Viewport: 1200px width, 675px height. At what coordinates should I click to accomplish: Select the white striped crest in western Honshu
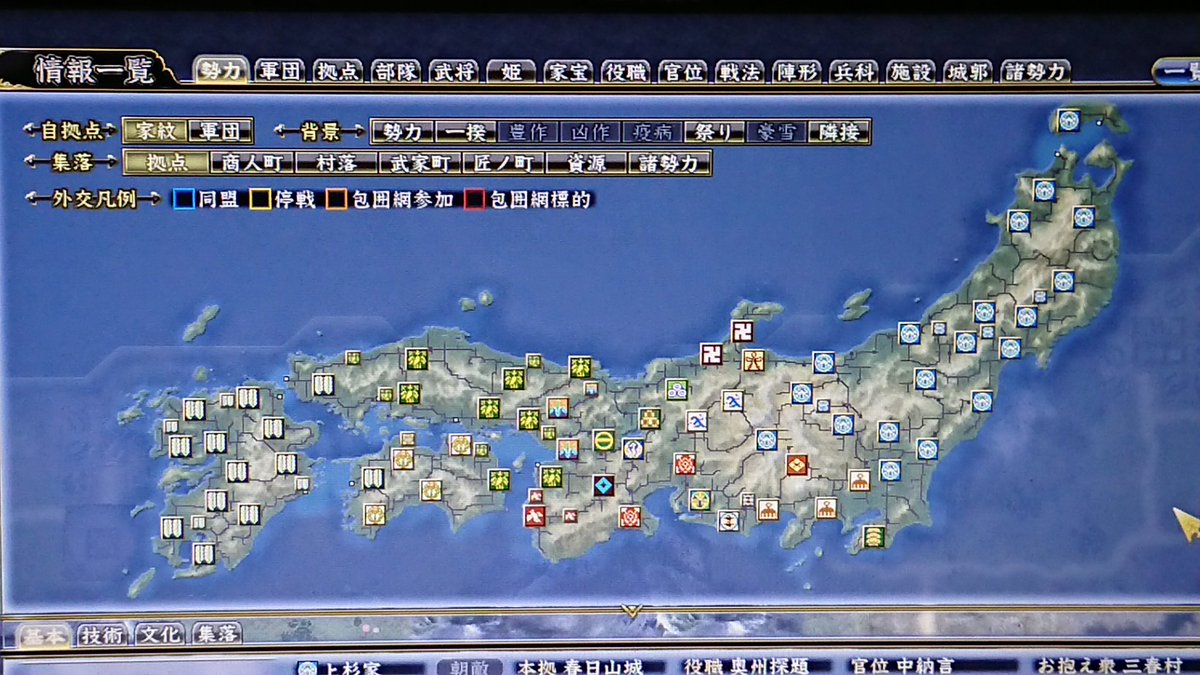click(323, 383)
